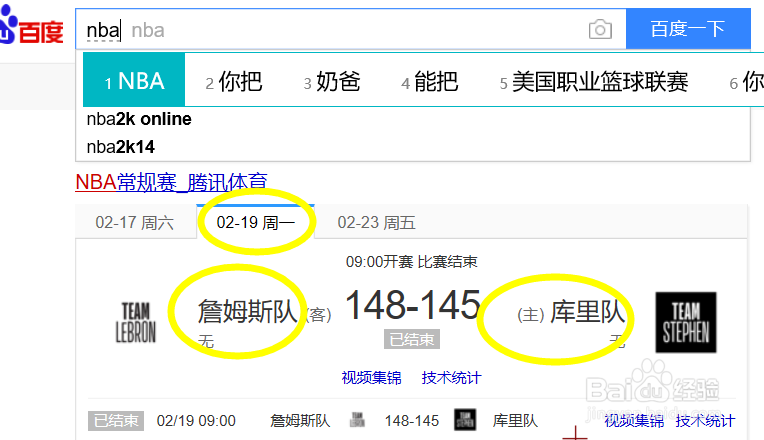Click the Baidu logo
This screenshot has height=440, width=764.
tap(31, 26)
